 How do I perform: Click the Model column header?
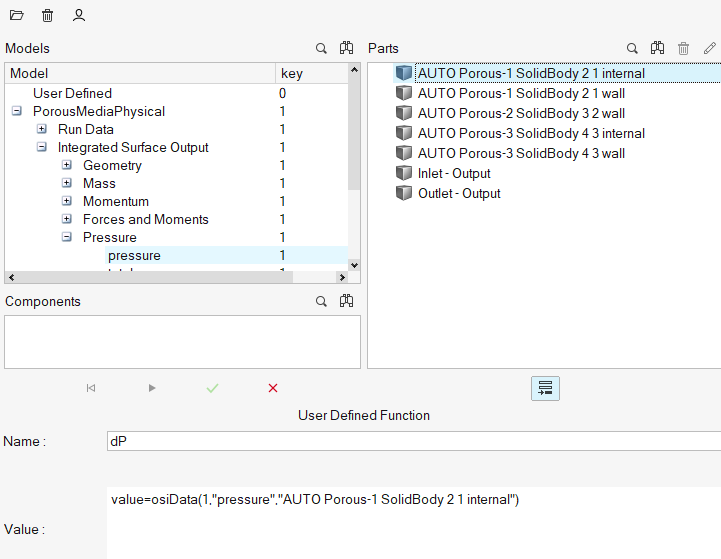pyautogui.click(x=140, y=73)
